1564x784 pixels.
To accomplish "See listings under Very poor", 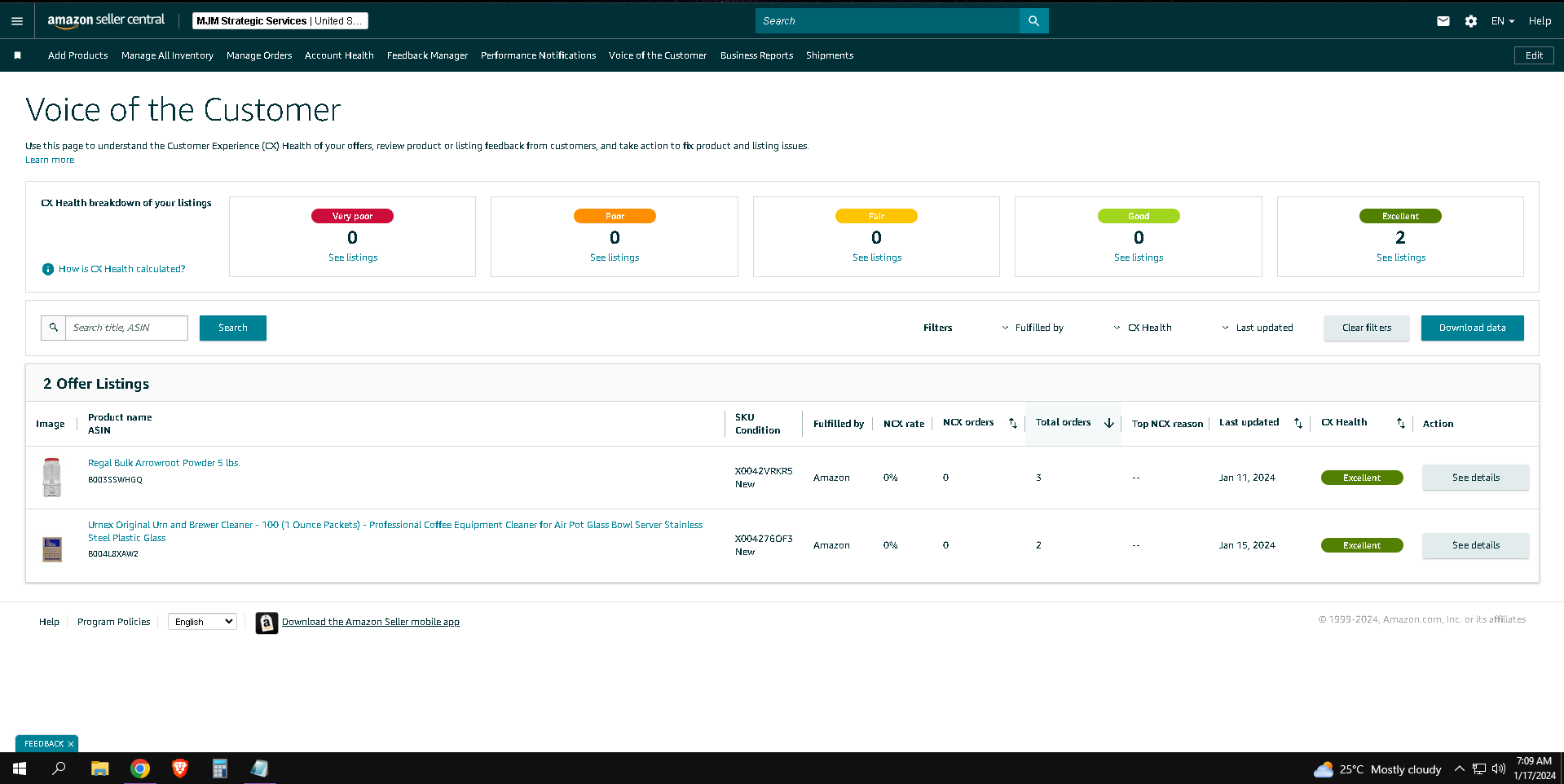I will coord(353,258).
